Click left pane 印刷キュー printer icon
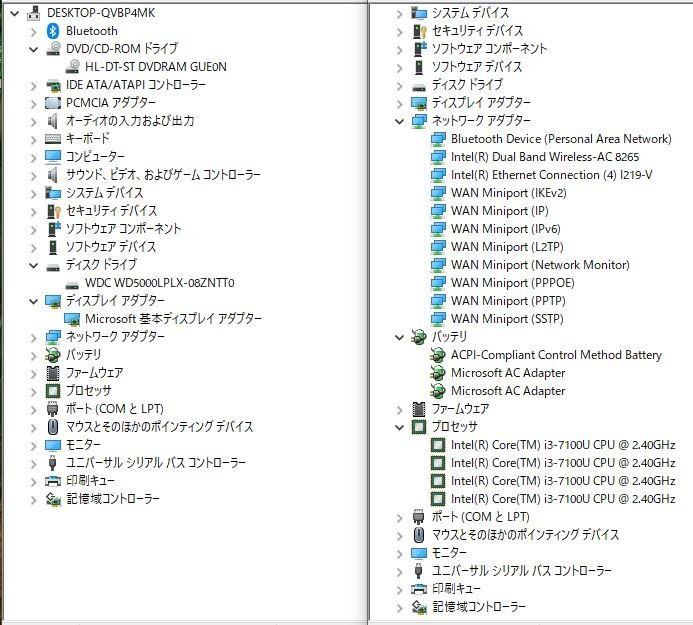 tap(53, 480)
